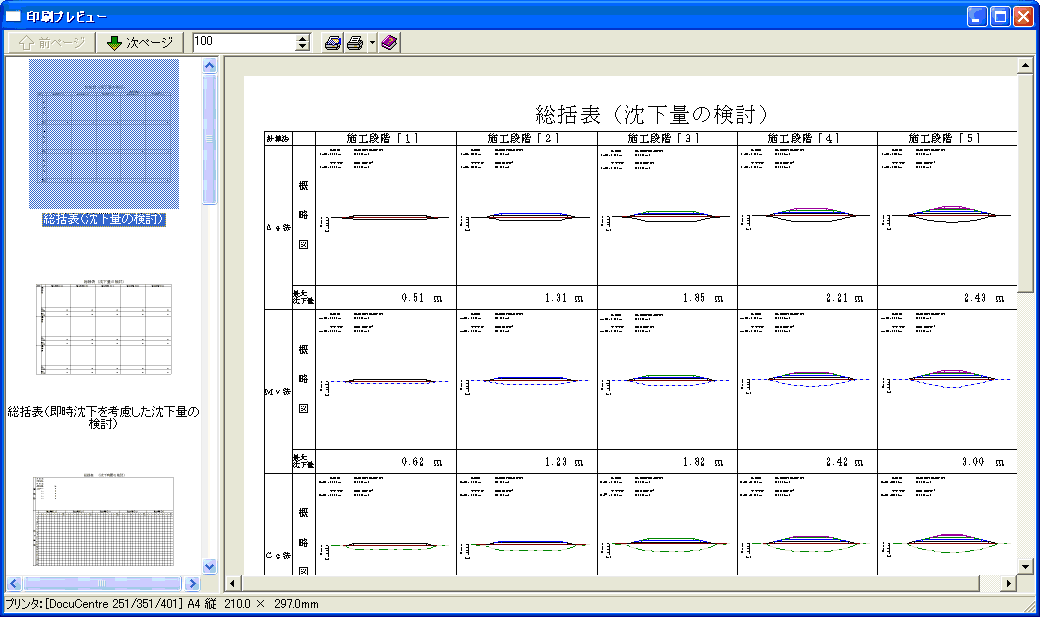Click the preview pane scroll right arrow
This screenshot has height=617, width=1040.
[1009, 584]
